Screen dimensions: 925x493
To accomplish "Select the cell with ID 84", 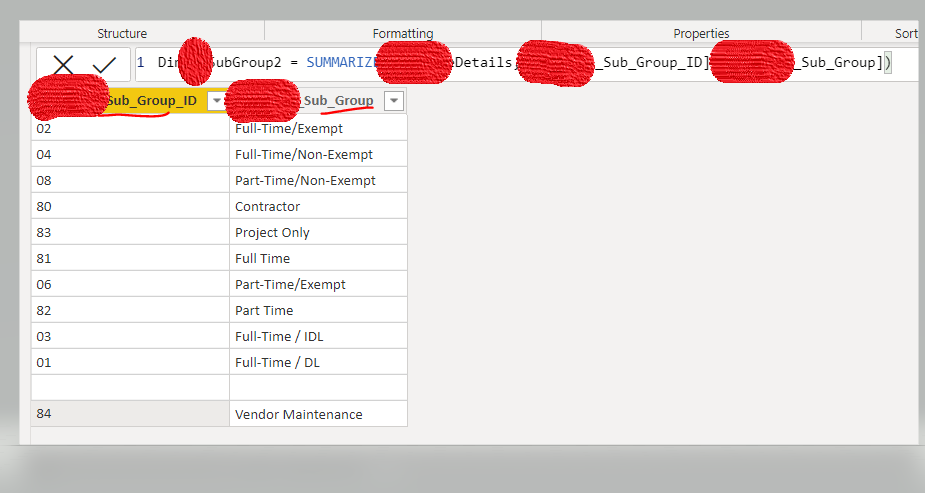I will tap(130, 413).
